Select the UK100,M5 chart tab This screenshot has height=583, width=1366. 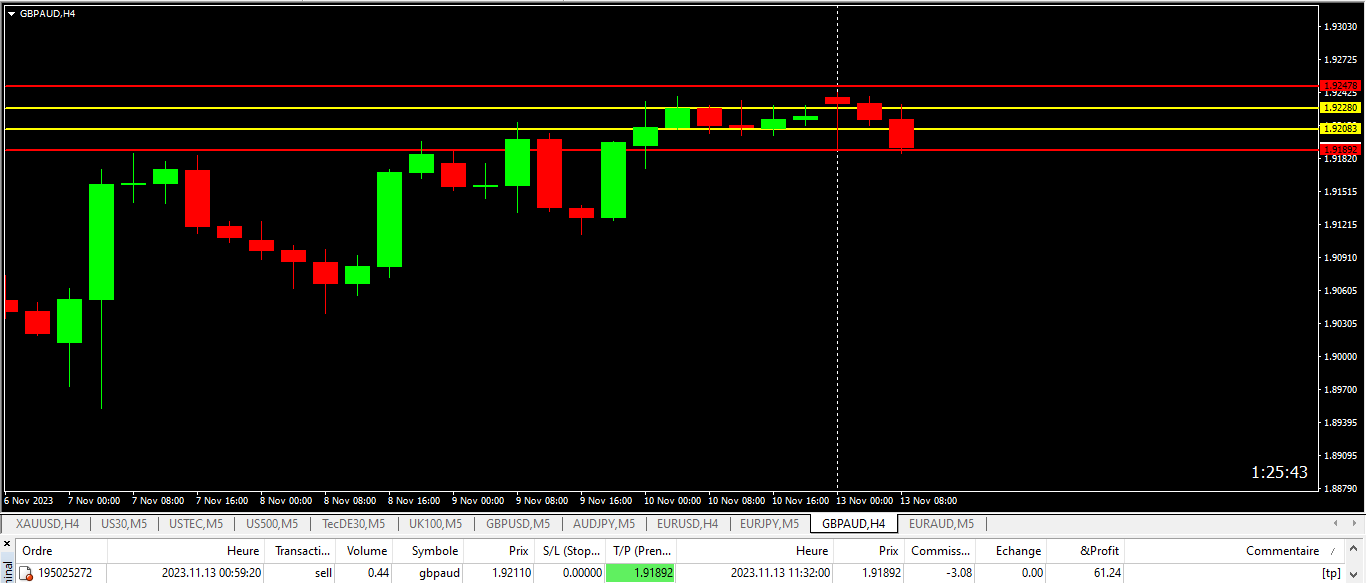point(435,523)
